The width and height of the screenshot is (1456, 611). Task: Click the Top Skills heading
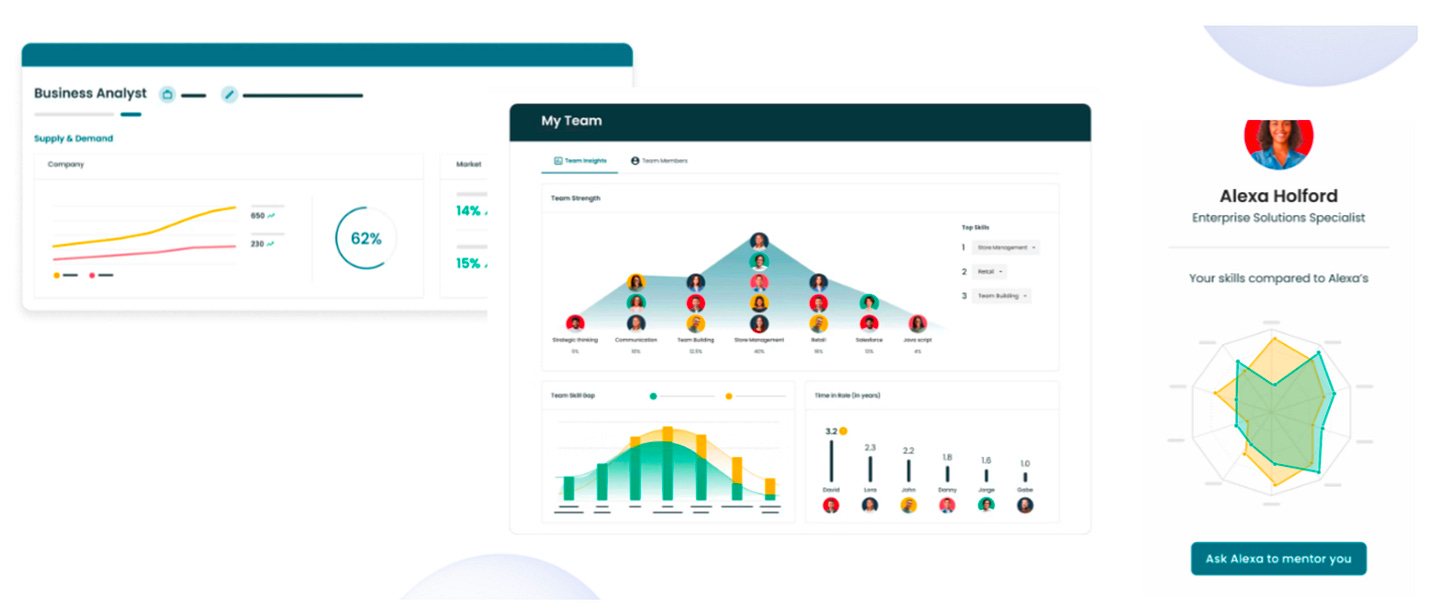[x=975, y=227]
